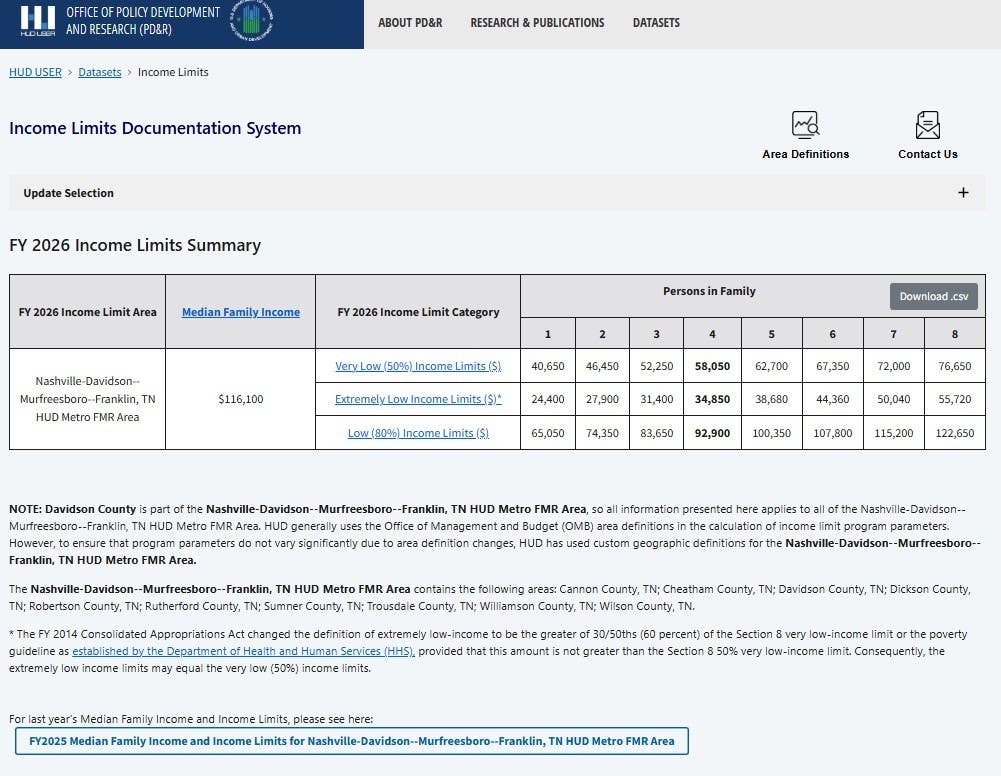Screen dimensions: 1001x776
Task: Open Area Definitions chart icon
Action: (x=805, y=124)
